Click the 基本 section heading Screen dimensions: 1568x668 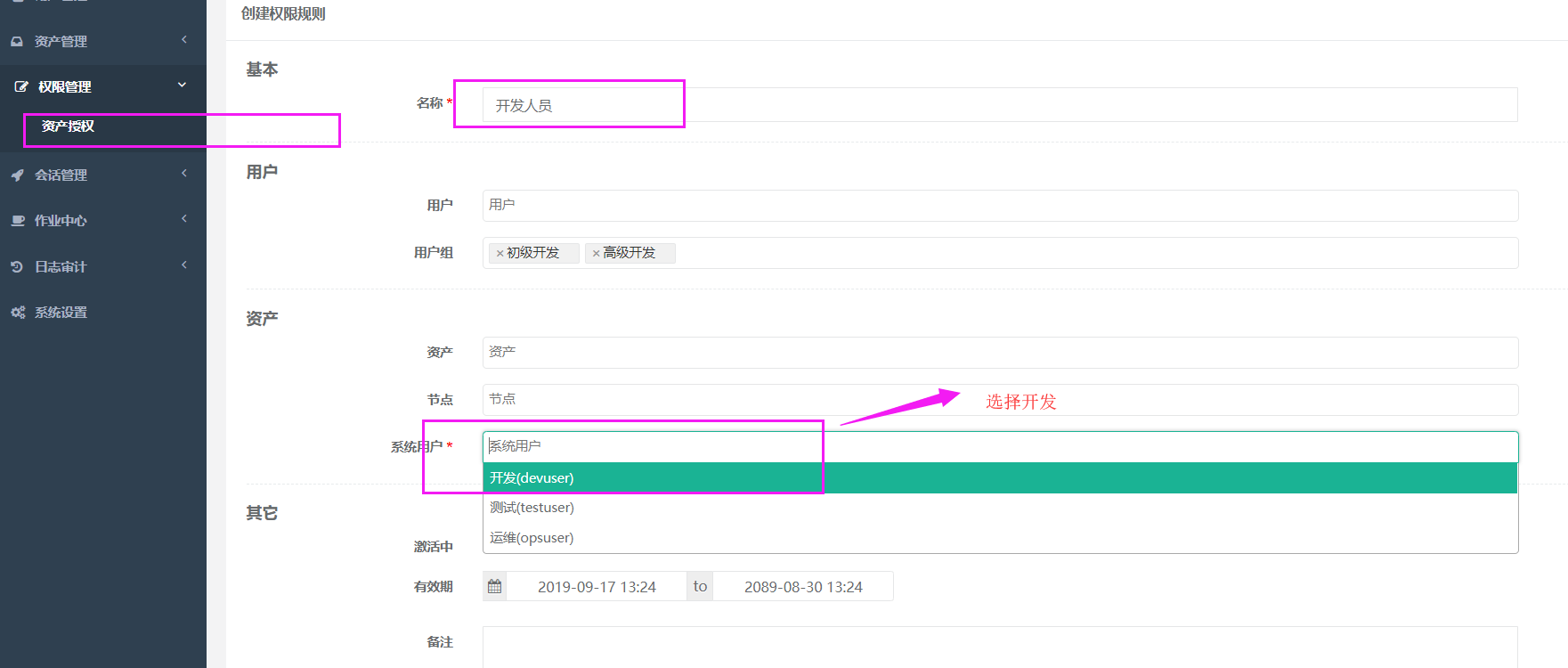click(262, 69)
